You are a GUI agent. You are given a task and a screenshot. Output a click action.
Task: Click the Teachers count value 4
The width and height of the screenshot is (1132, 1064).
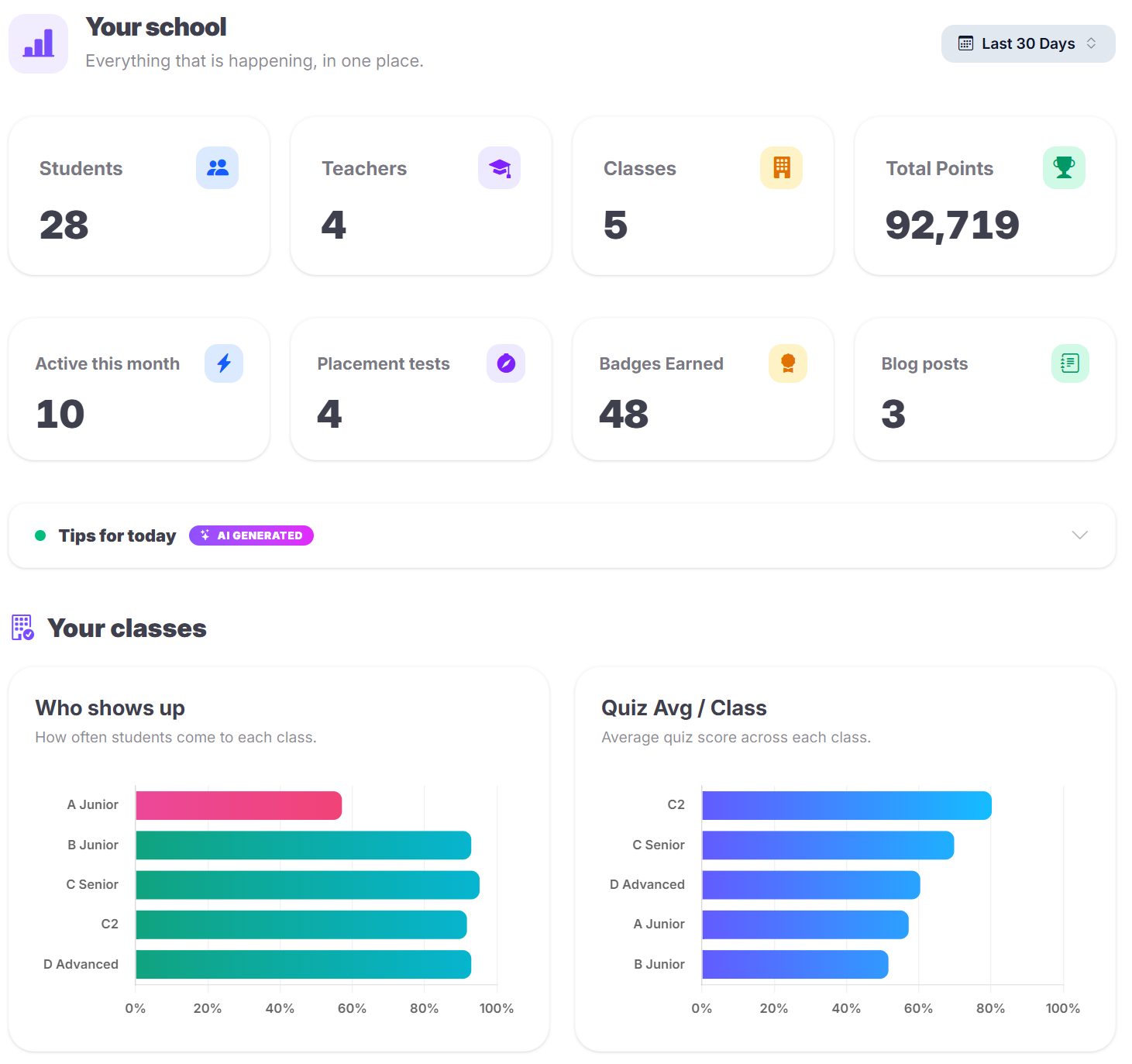334,226
